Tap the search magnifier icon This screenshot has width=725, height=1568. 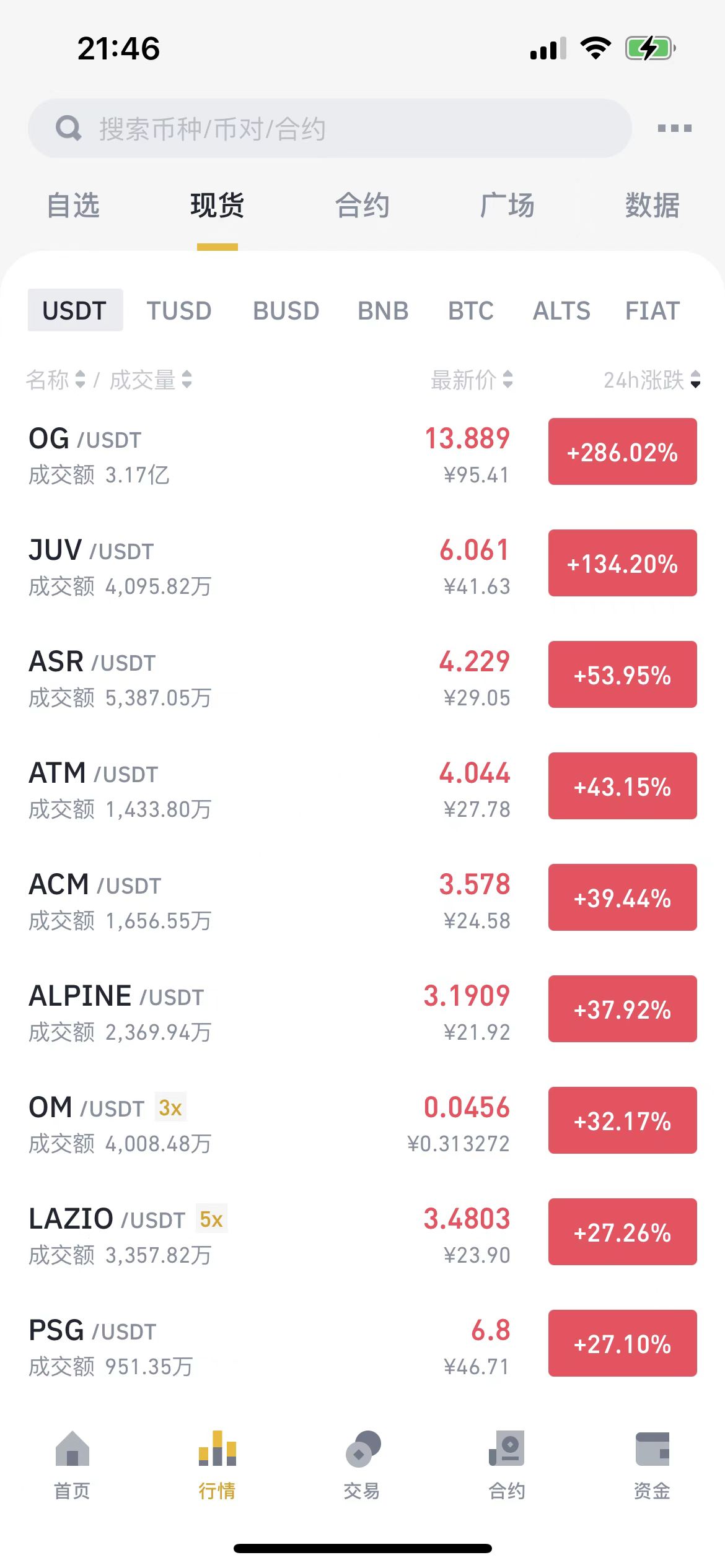pyautogui.click(x=68, y=128)
